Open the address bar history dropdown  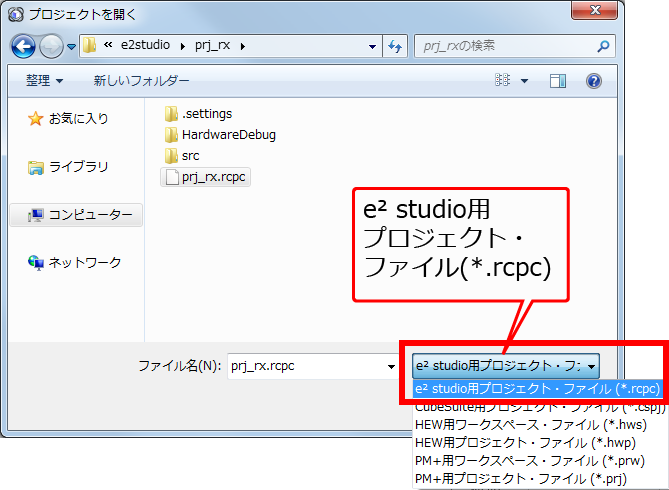pos(372,46)
